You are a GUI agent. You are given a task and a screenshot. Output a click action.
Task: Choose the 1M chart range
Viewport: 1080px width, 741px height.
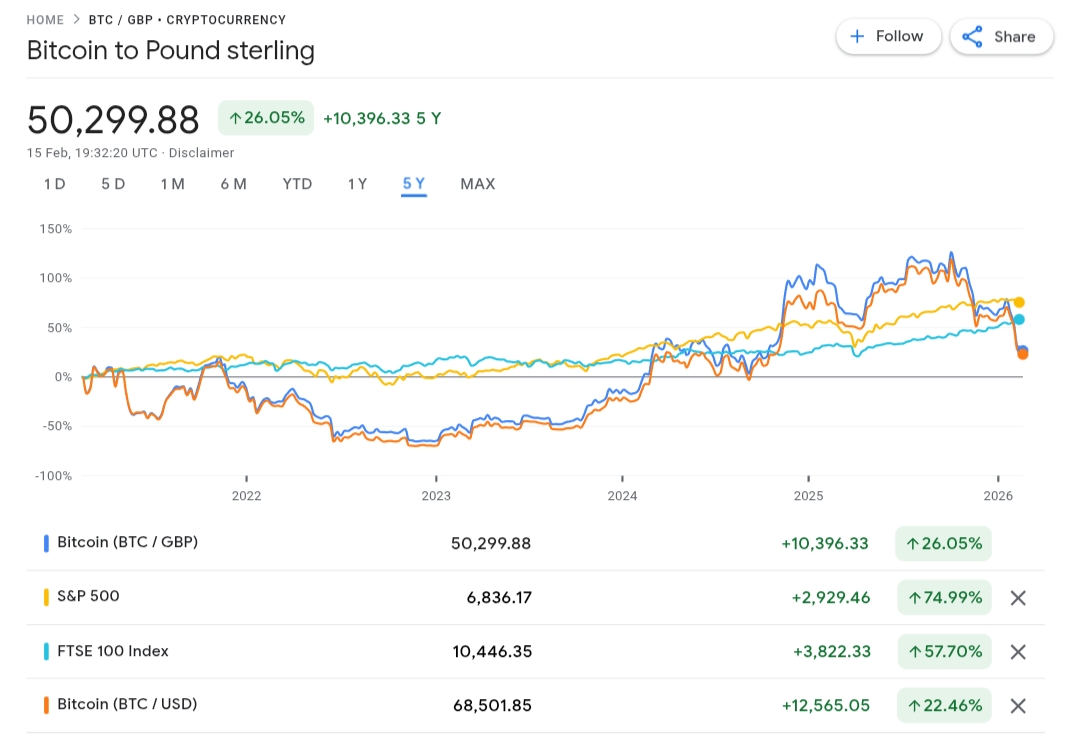172,184
